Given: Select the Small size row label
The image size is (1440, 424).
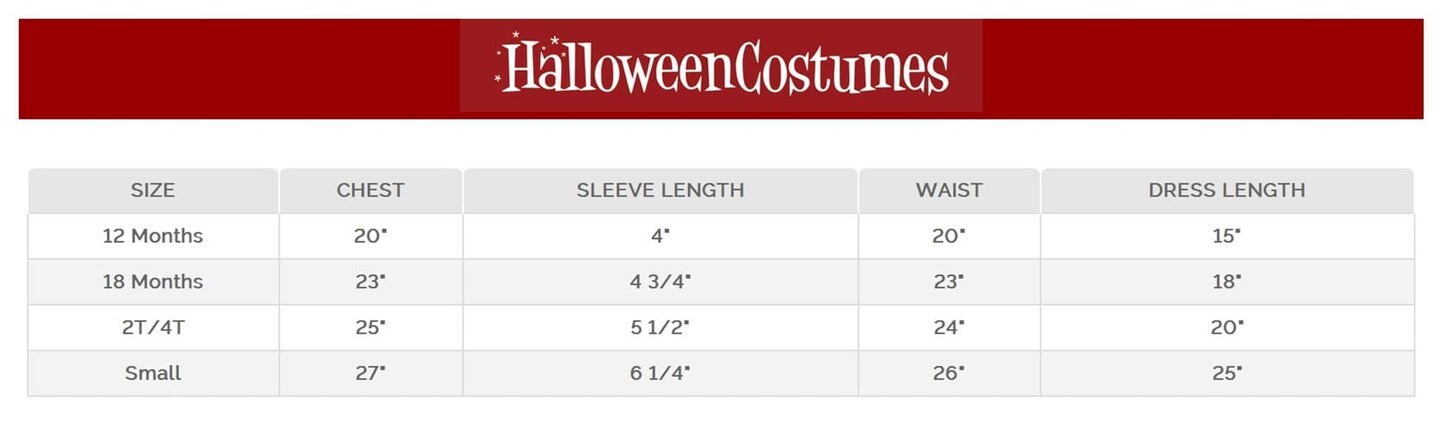Looking at the screenshot, I should (x=153, y=373).
